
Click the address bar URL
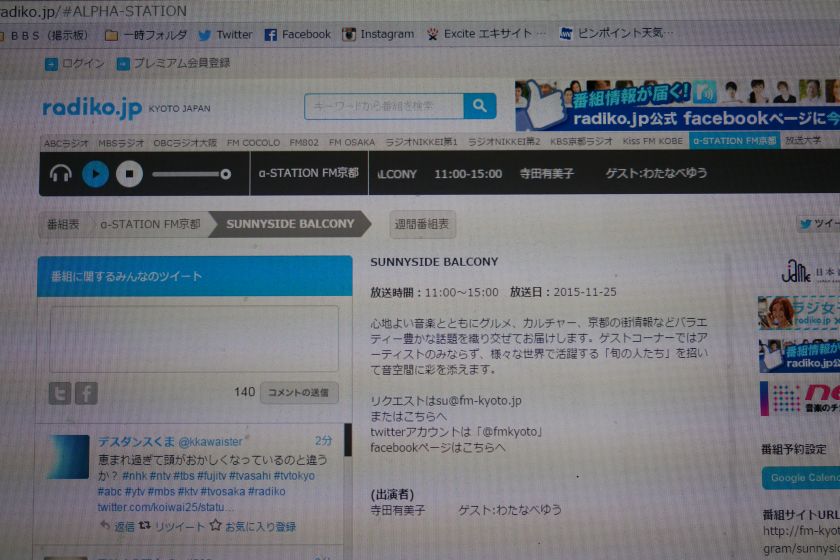click(x=94, y=11)
